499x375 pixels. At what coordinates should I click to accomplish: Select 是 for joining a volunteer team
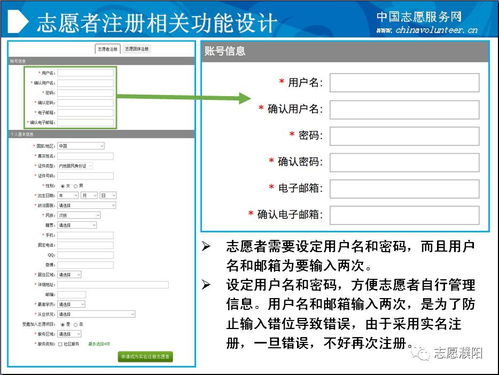pyautogui.click(x=62, y=324)
